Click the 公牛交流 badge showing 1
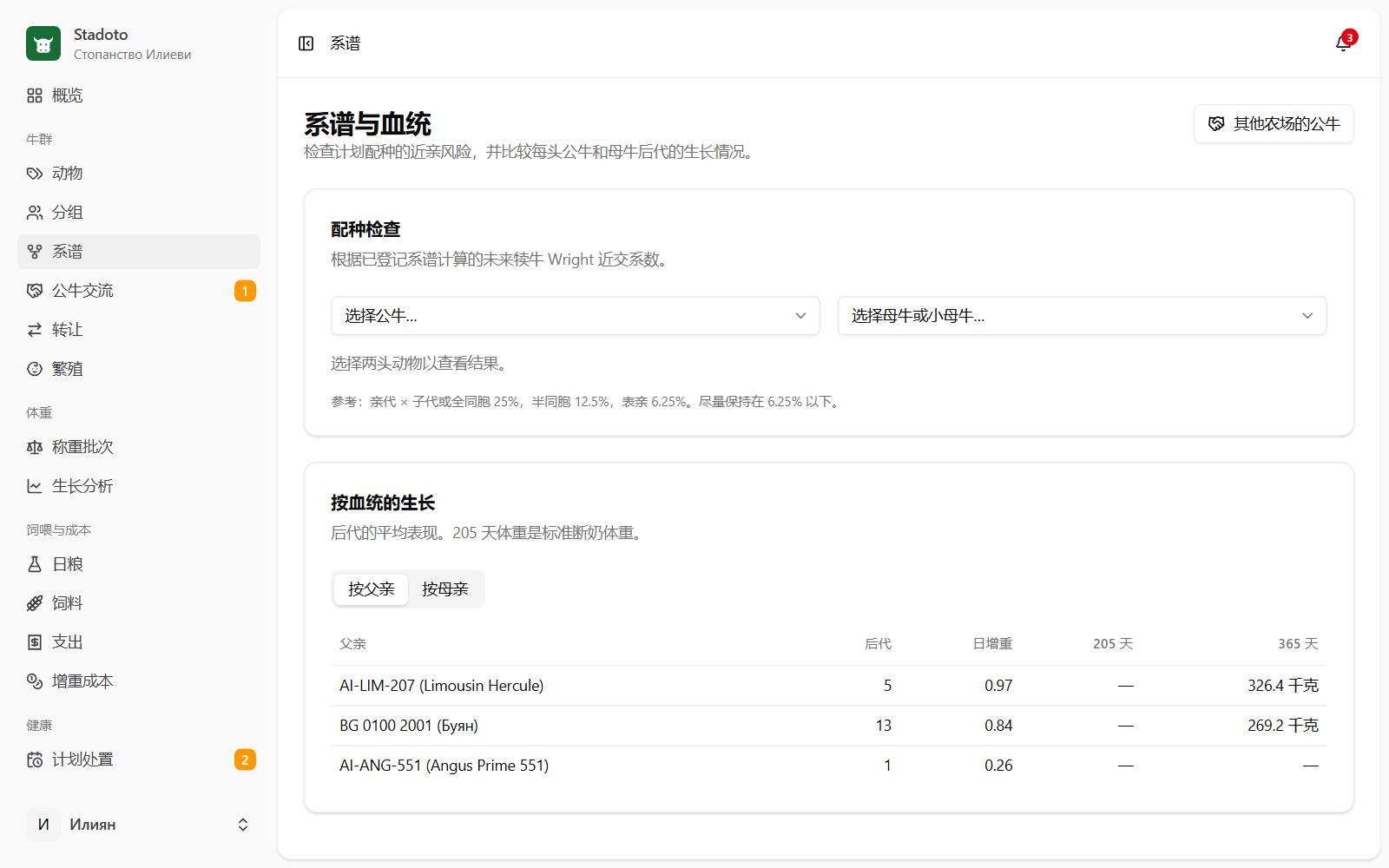The width and height of the screenshot is (1389, 868). [245, 291]
